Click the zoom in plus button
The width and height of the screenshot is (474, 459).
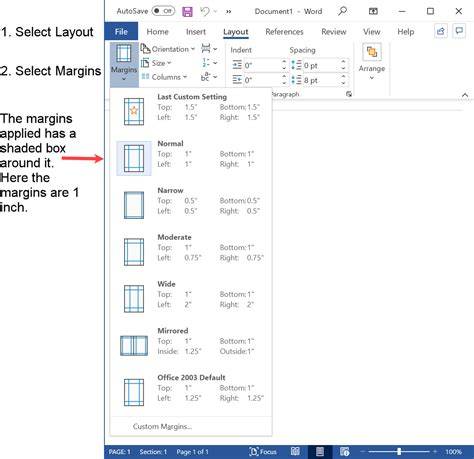(x=435, y=452)
